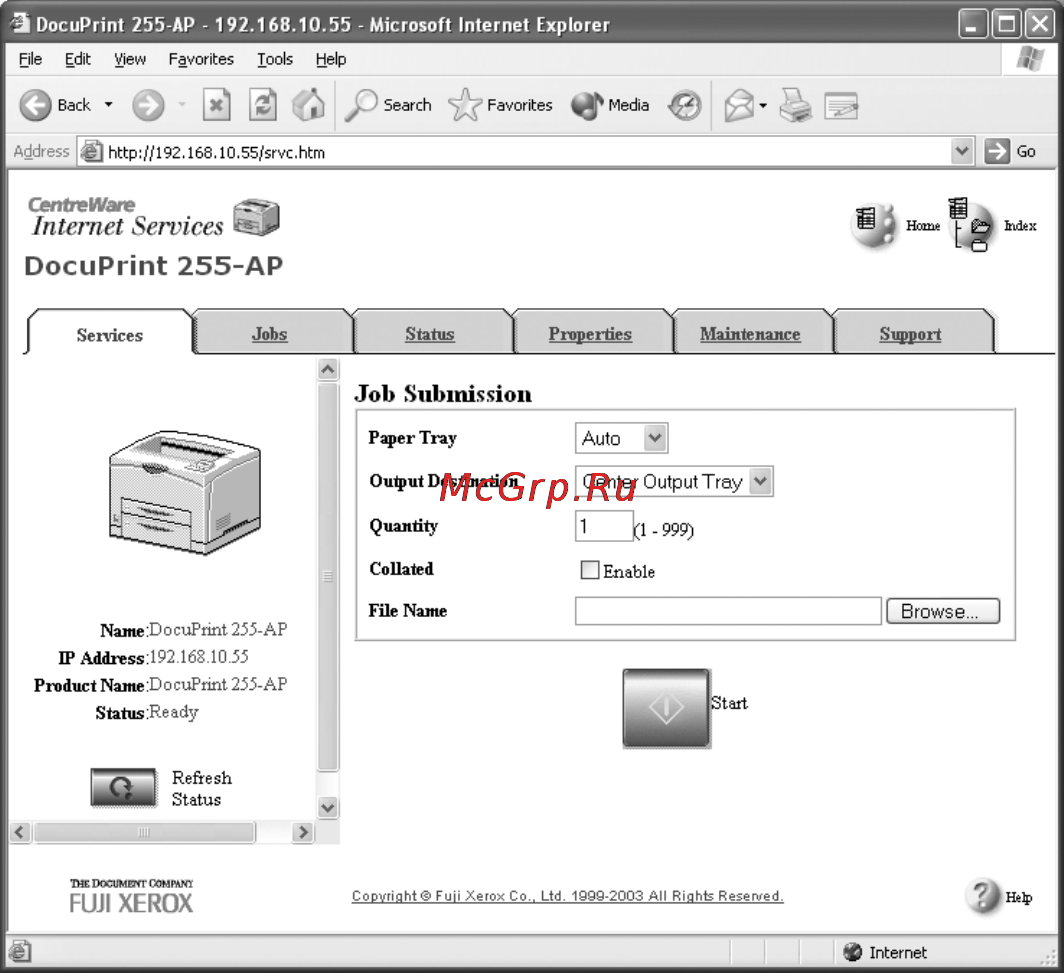The image size is (1064, 973).
Task: Click the CentreWare Index icon
Action: tap(971, 225)
